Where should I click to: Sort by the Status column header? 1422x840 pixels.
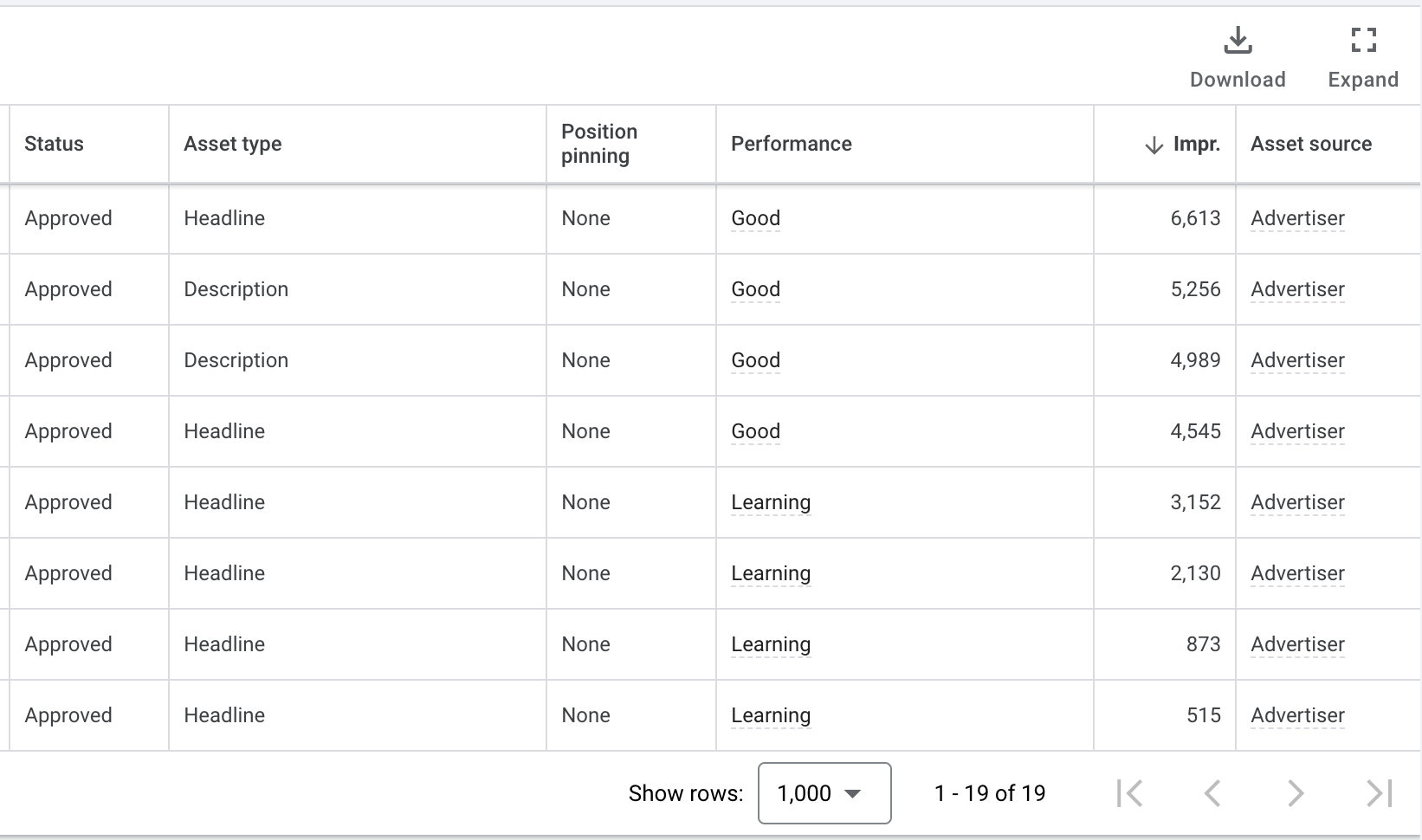click(x=54, y=144)
